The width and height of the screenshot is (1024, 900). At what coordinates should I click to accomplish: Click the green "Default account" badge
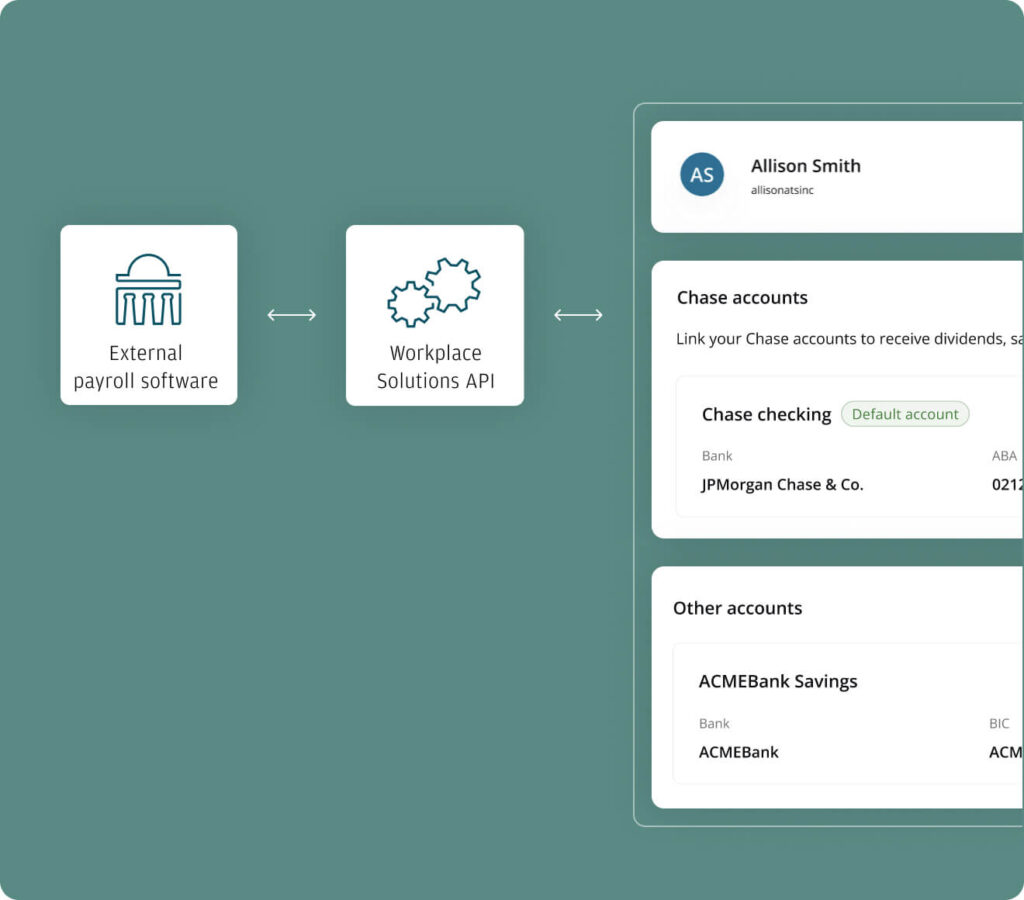(905, 414)
